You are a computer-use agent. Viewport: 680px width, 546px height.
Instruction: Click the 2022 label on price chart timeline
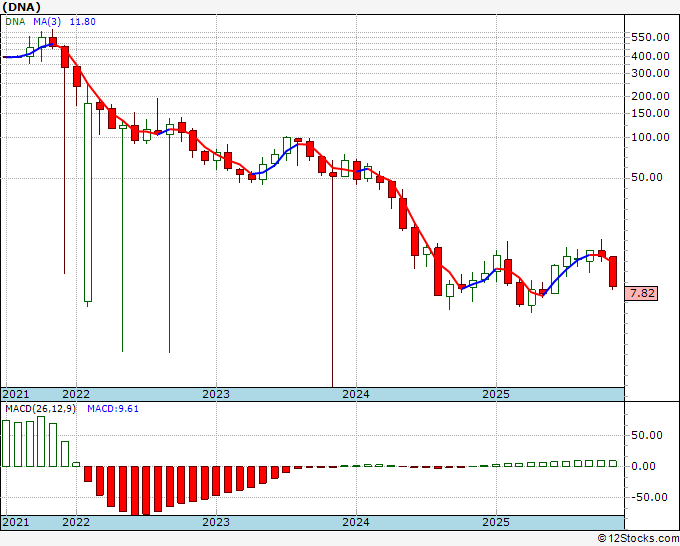pos(76,394)
